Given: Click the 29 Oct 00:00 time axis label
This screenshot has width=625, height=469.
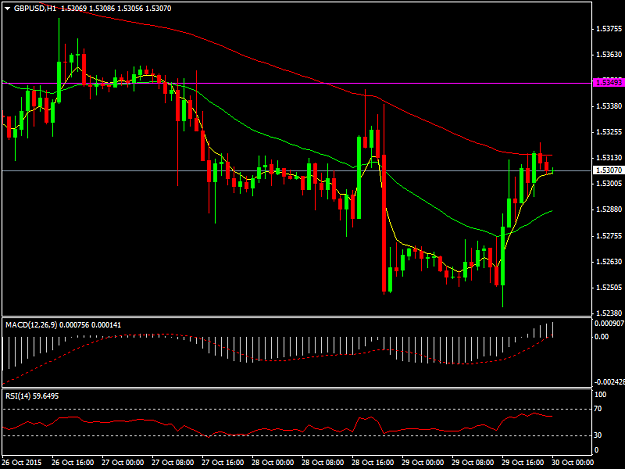Looking at the screenshot, I should (x=423, y=463).
